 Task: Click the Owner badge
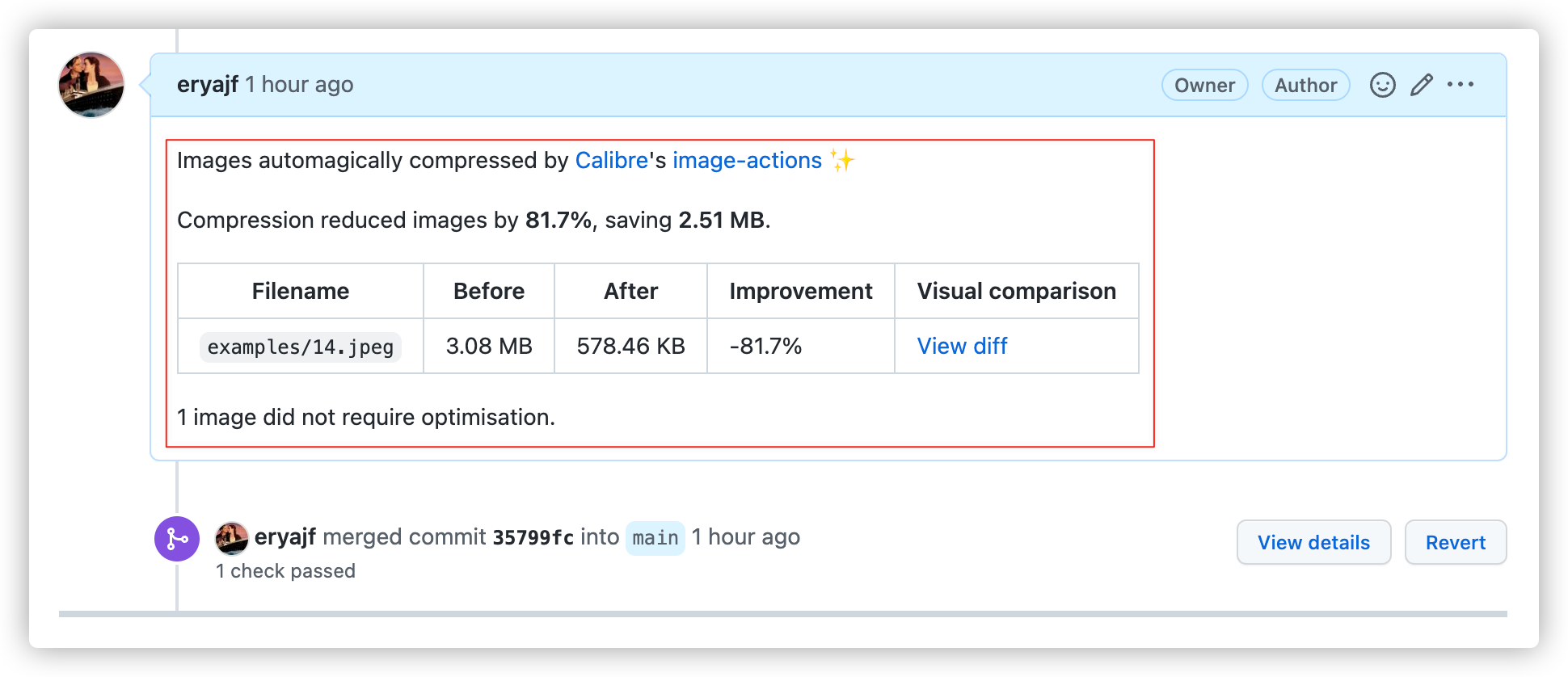coord(1204,85)
